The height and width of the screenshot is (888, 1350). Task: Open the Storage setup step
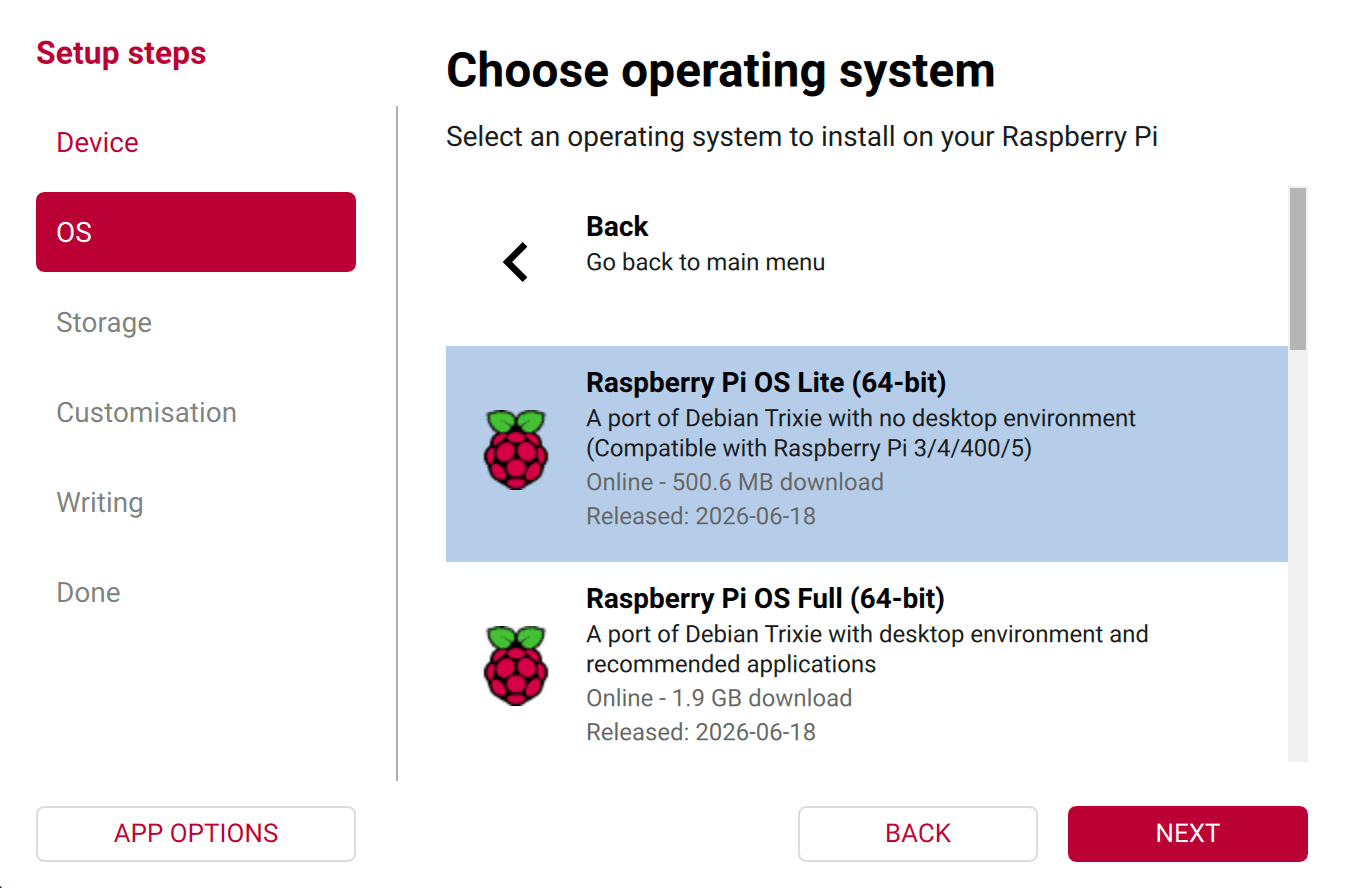(196, 322)
